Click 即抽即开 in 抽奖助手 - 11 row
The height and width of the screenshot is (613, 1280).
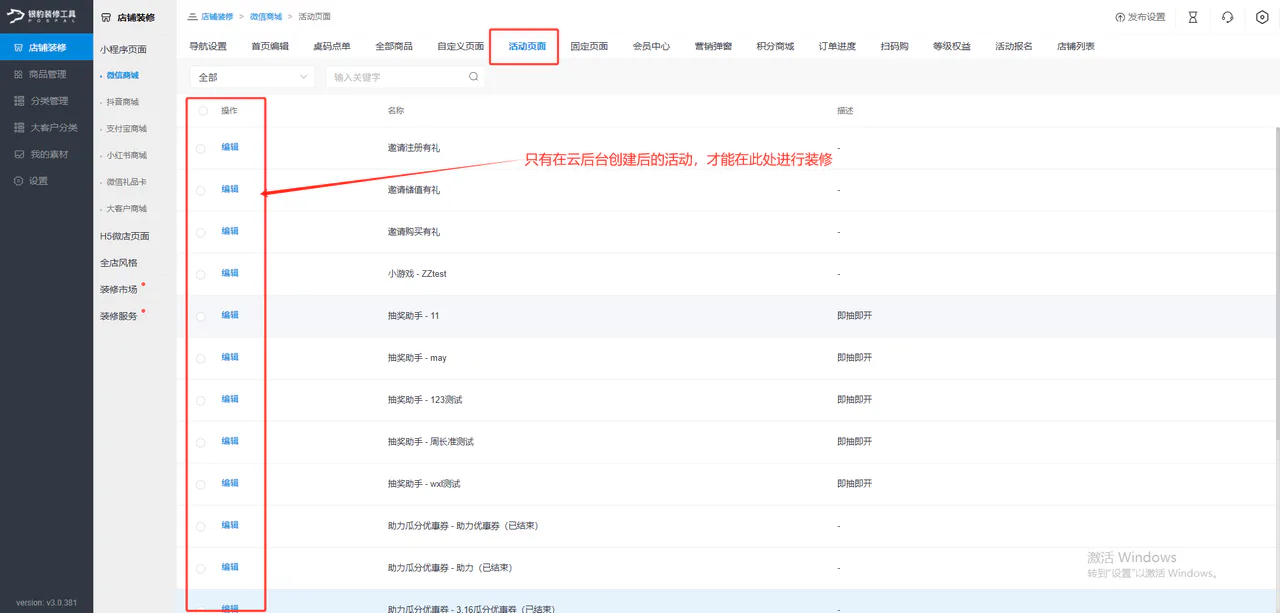[x=855, y=315]
